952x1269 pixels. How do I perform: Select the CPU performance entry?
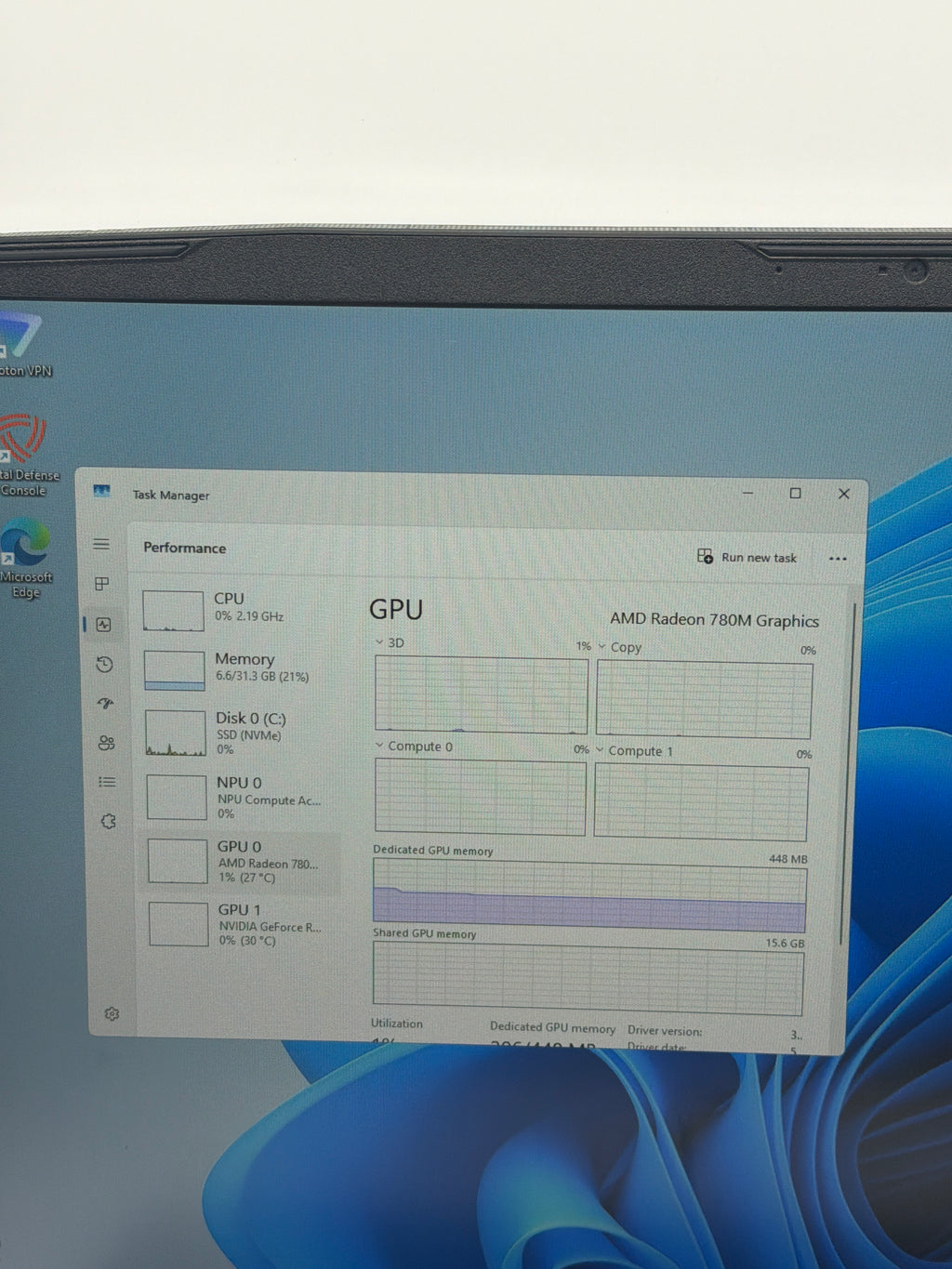point(240,609)
